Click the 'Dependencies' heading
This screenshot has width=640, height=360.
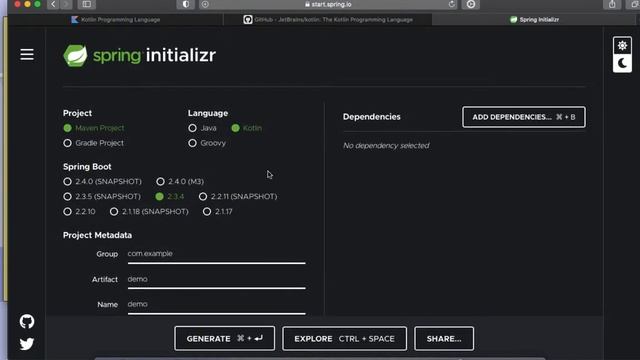tap(371, 117)
